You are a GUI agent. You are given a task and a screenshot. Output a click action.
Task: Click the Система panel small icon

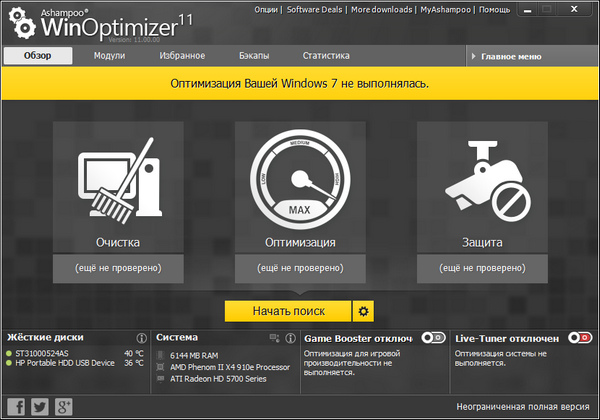[289, 338]
